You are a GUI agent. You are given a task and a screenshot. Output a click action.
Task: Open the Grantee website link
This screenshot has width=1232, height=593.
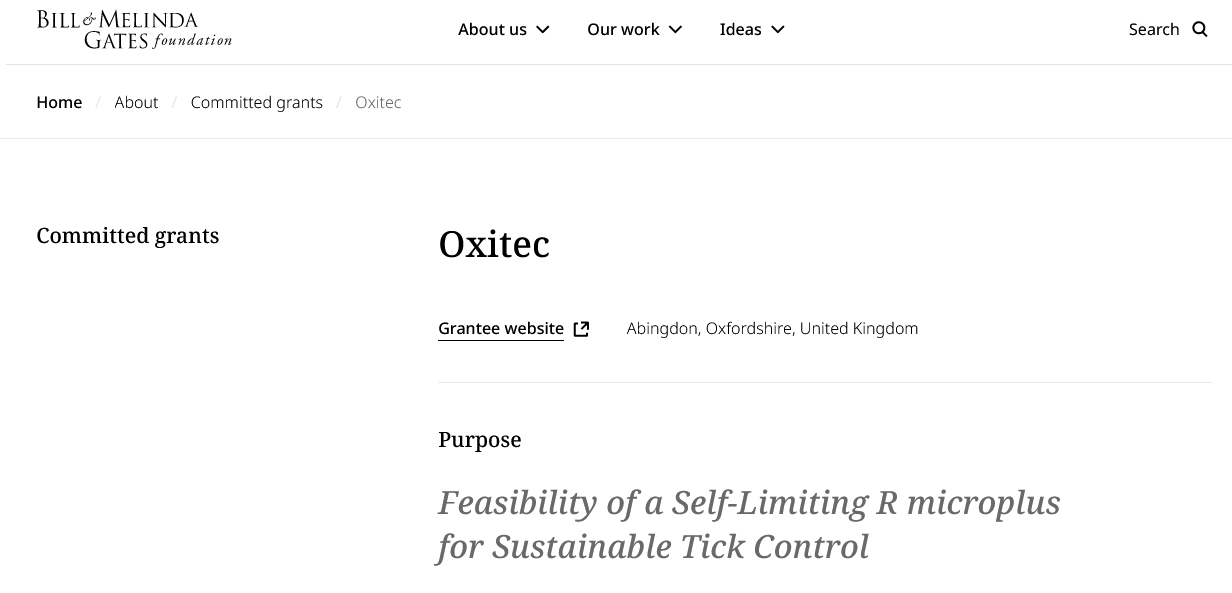(501, 328)
